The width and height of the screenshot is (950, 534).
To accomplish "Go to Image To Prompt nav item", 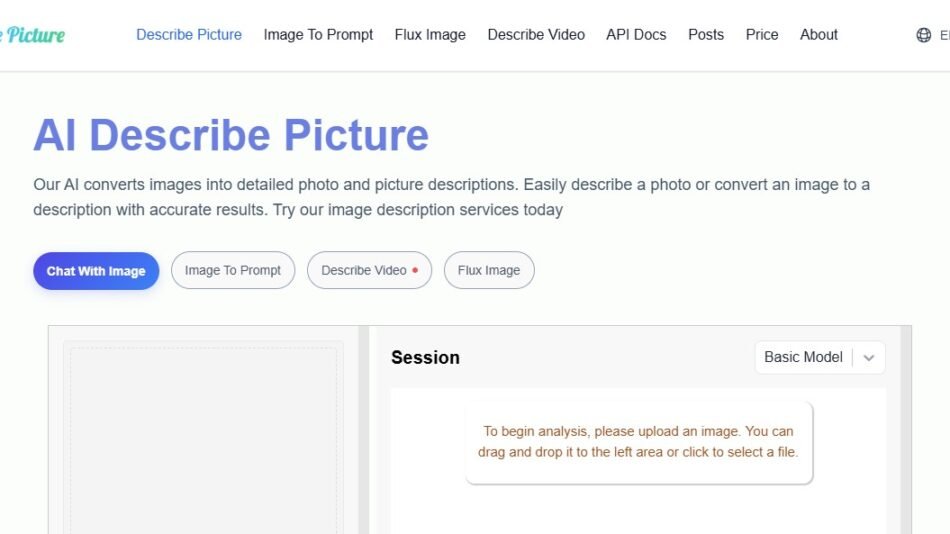I will [x=318, y=35].
